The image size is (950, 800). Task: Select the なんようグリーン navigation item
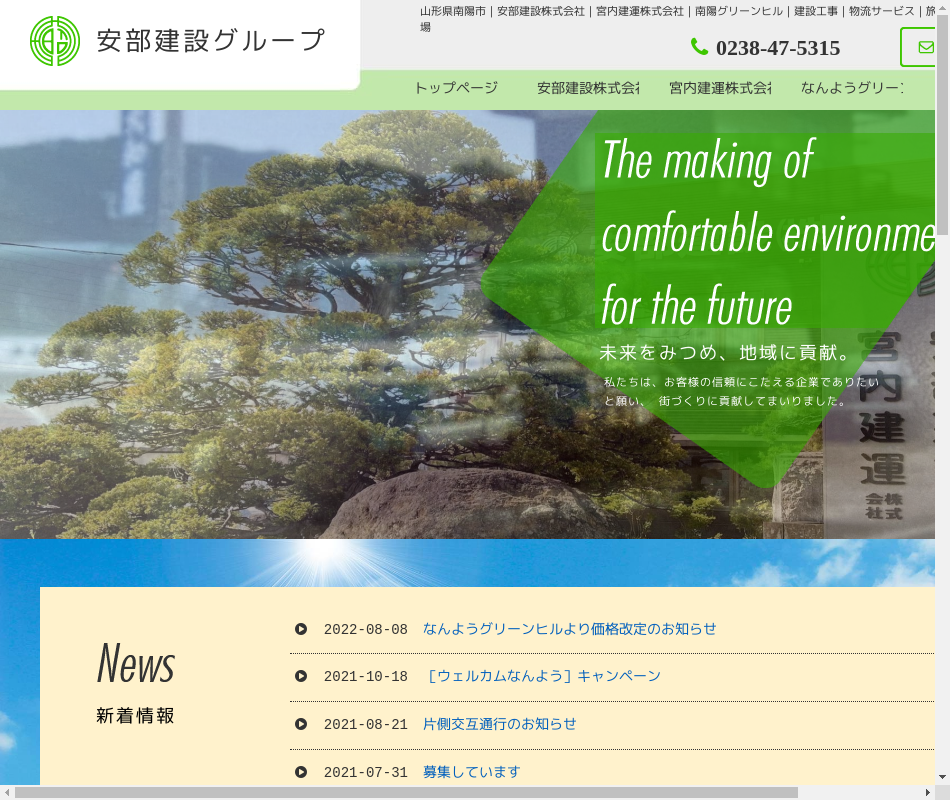851,88
